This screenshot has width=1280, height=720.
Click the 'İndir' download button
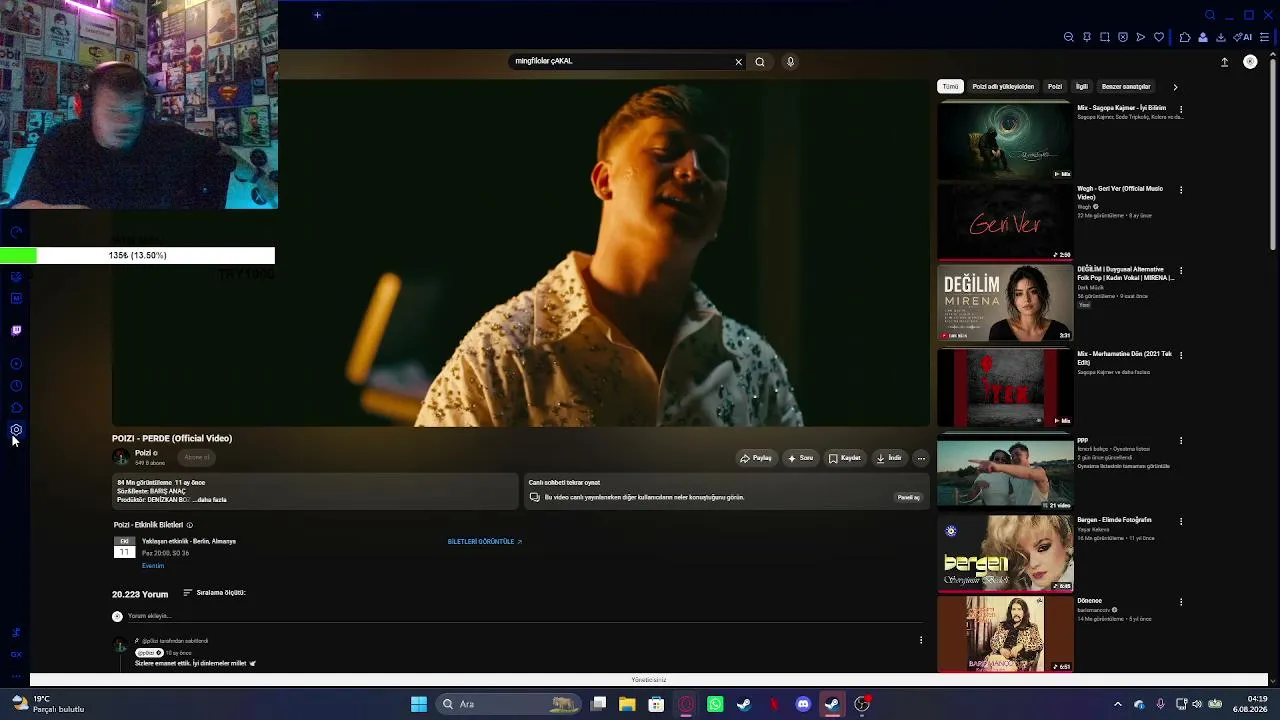[x=889, y=458]
